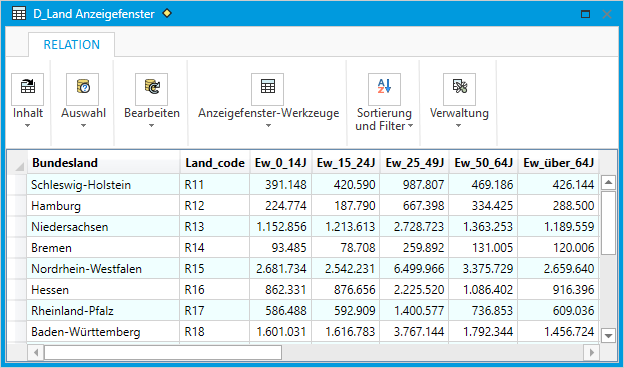The height and width of the screenshot is (368, 624).
Task: Click the horizontal scrollbar left arrow
Action: (x=36, y=352)
